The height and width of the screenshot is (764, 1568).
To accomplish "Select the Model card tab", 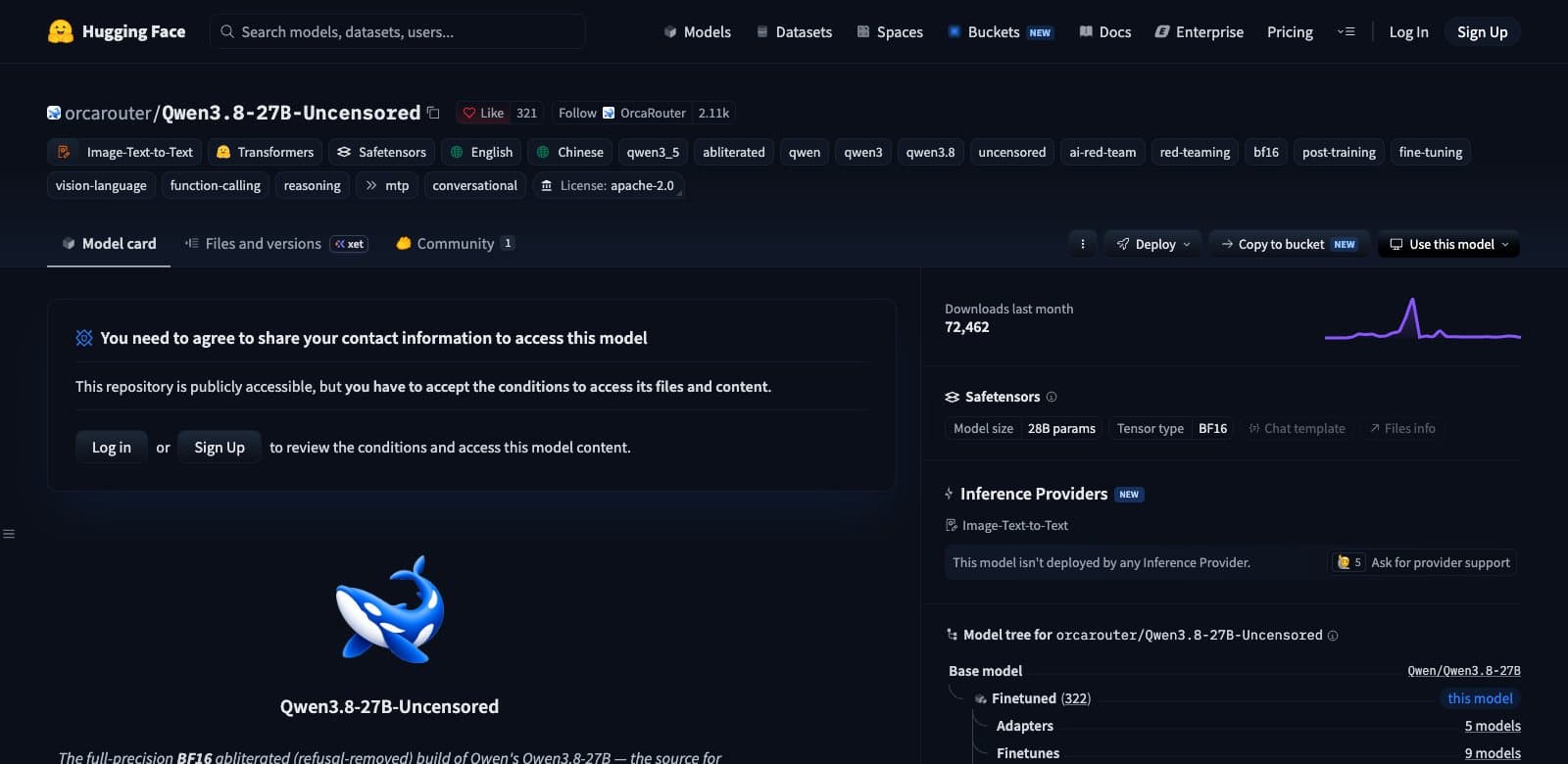I will [x=109, y=244].
